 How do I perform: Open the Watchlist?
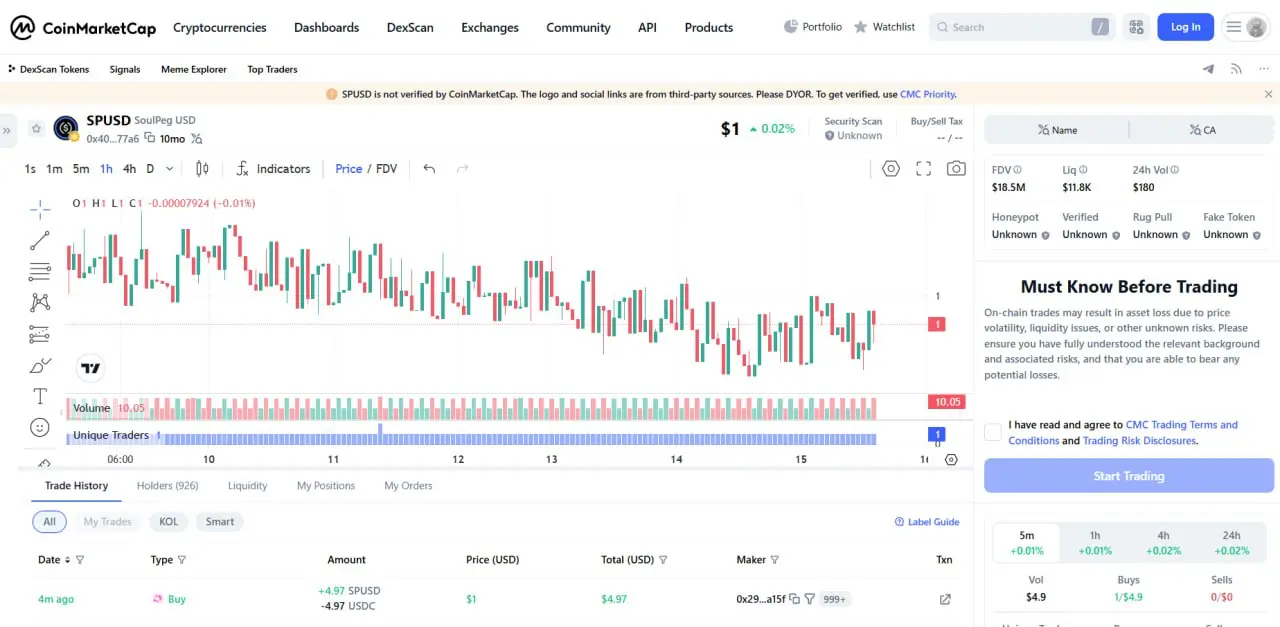tap(884, 27)
